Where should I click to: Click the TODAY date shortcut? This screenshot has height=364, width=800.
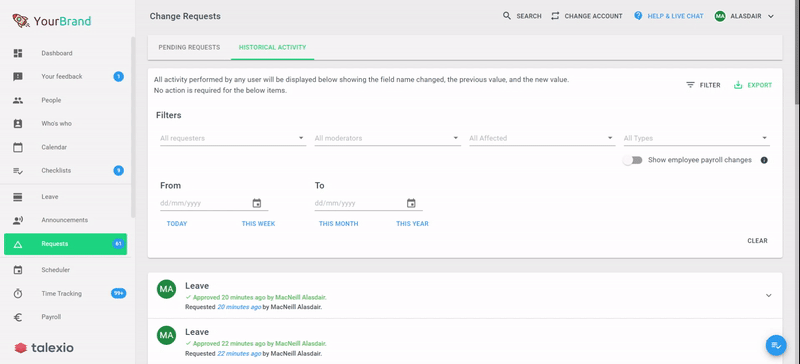click(x=177, y=224)
